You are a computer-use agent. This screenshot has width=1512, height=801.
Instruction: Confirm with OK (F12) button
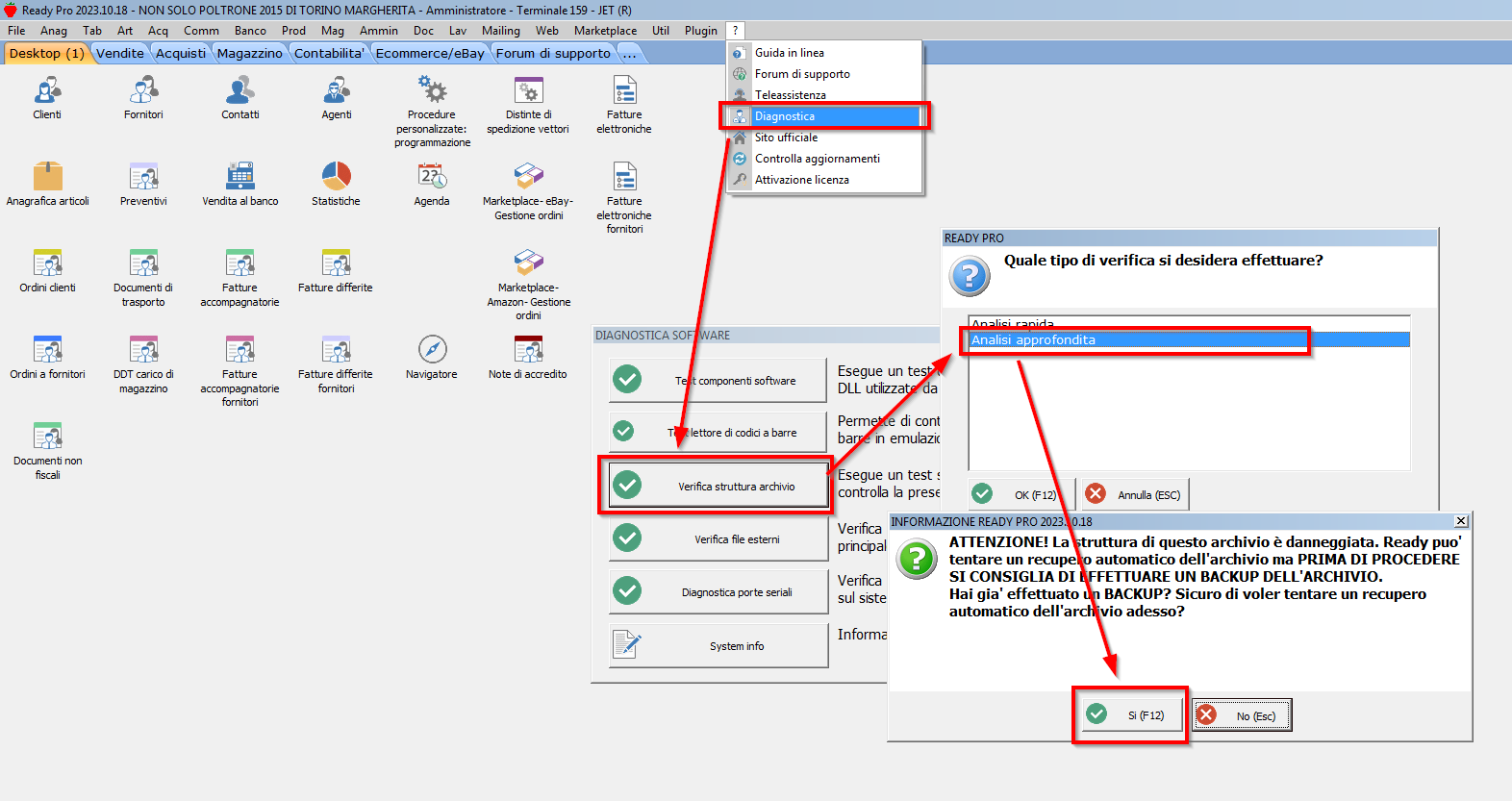click(x=1021, y=494)
